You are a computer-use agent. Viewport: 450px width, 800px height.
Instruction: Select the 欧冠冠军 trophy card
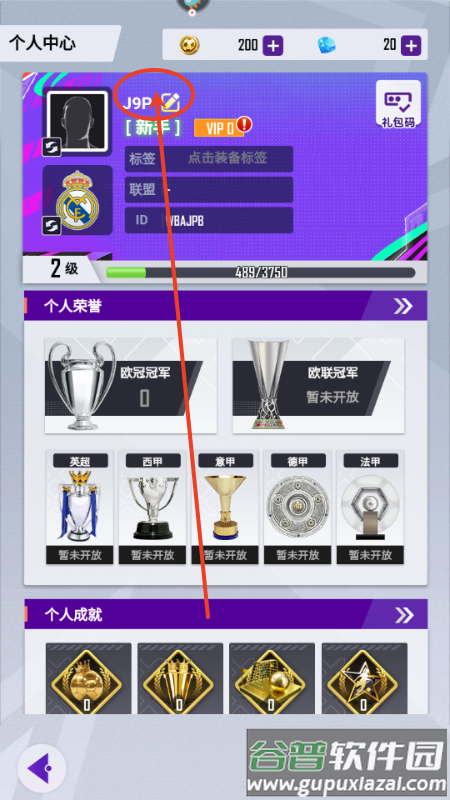click(131, 386)
